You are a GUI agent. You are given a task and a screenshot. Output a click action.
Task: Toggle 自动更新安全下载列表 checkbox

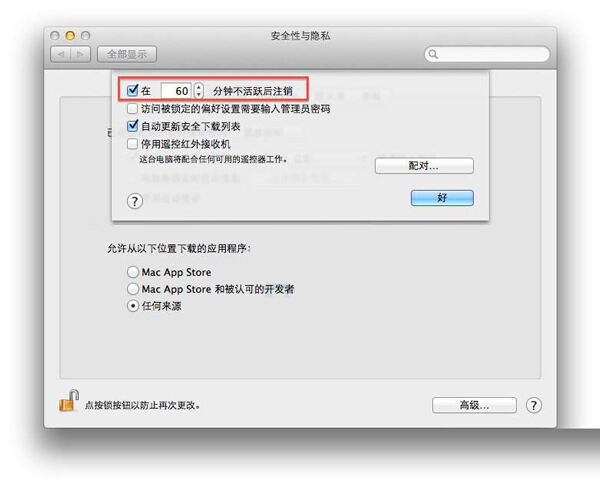[132, 126]
